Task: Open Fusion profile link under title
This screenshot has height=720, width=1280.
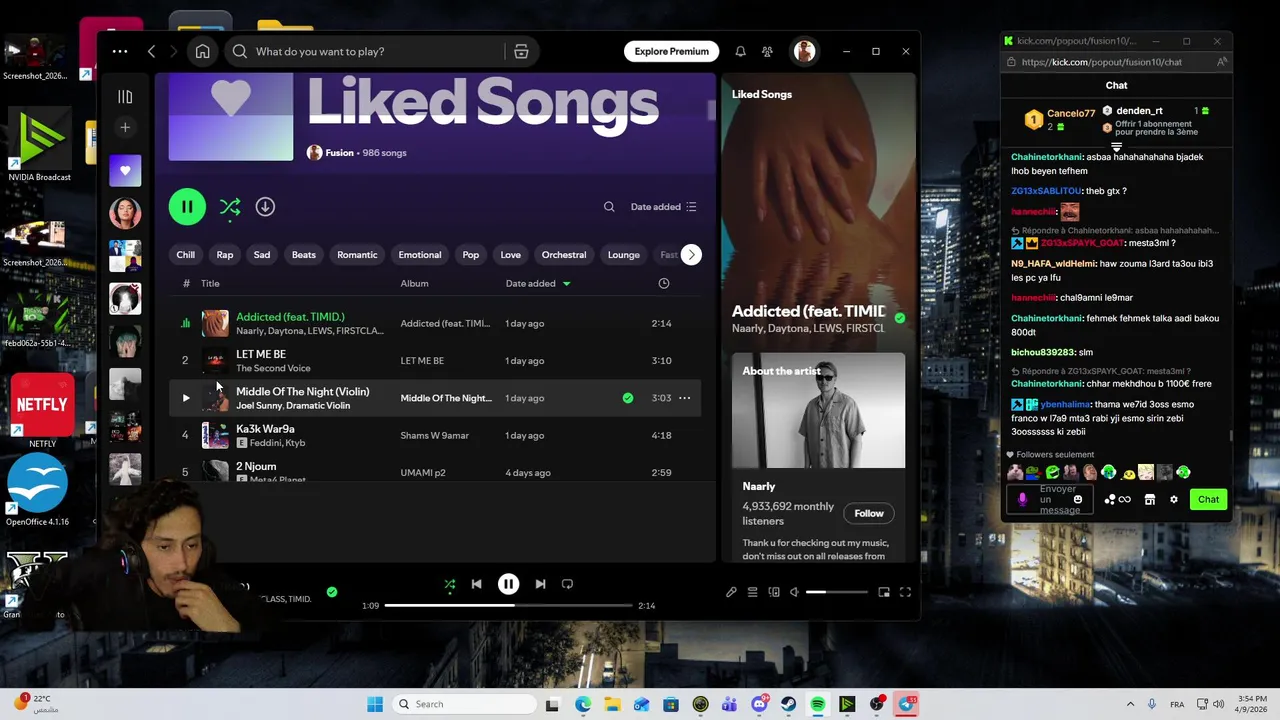Action: coord(340,153)
